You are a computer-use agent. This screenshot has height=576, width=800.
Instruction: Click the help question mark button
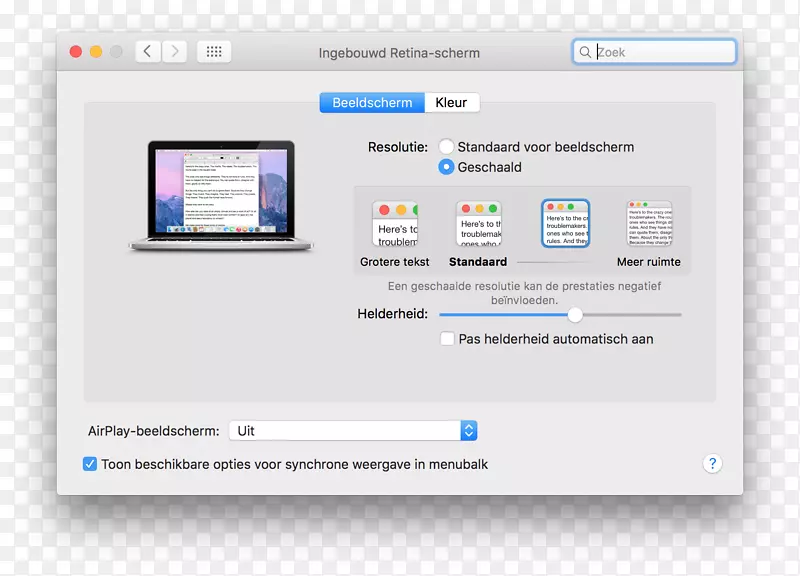(x=712, y=463)
